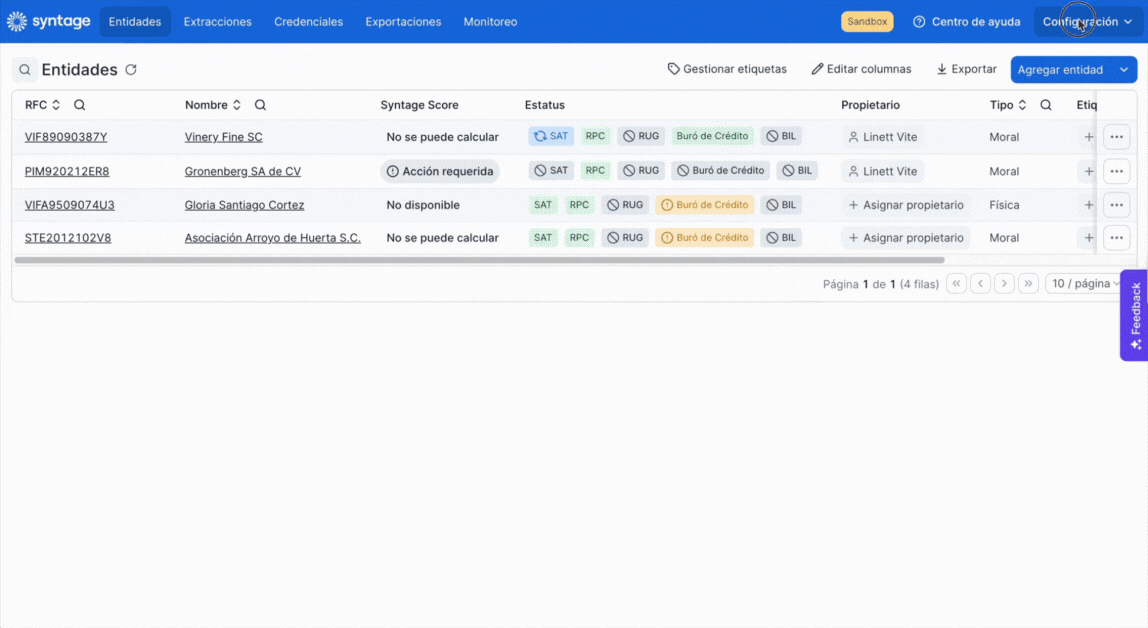Image resolution: width=1148 pixels, height=628 pixels.
Task: Expand Agregar entidad dropdown arrow
Action: click(x=1124, y=70)
